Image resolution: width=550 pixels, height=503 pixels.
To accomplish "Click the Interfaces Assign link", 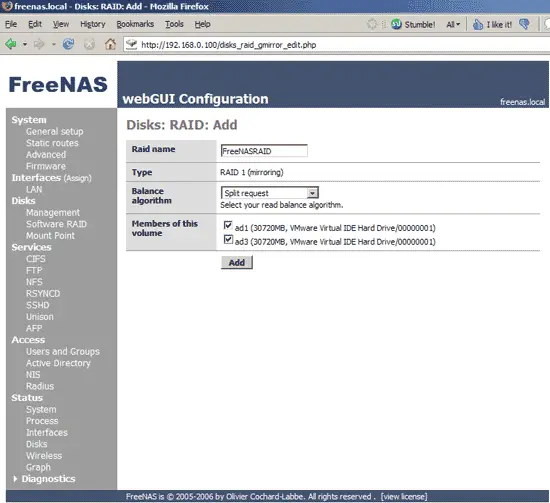I will click(x=77, y=178).
